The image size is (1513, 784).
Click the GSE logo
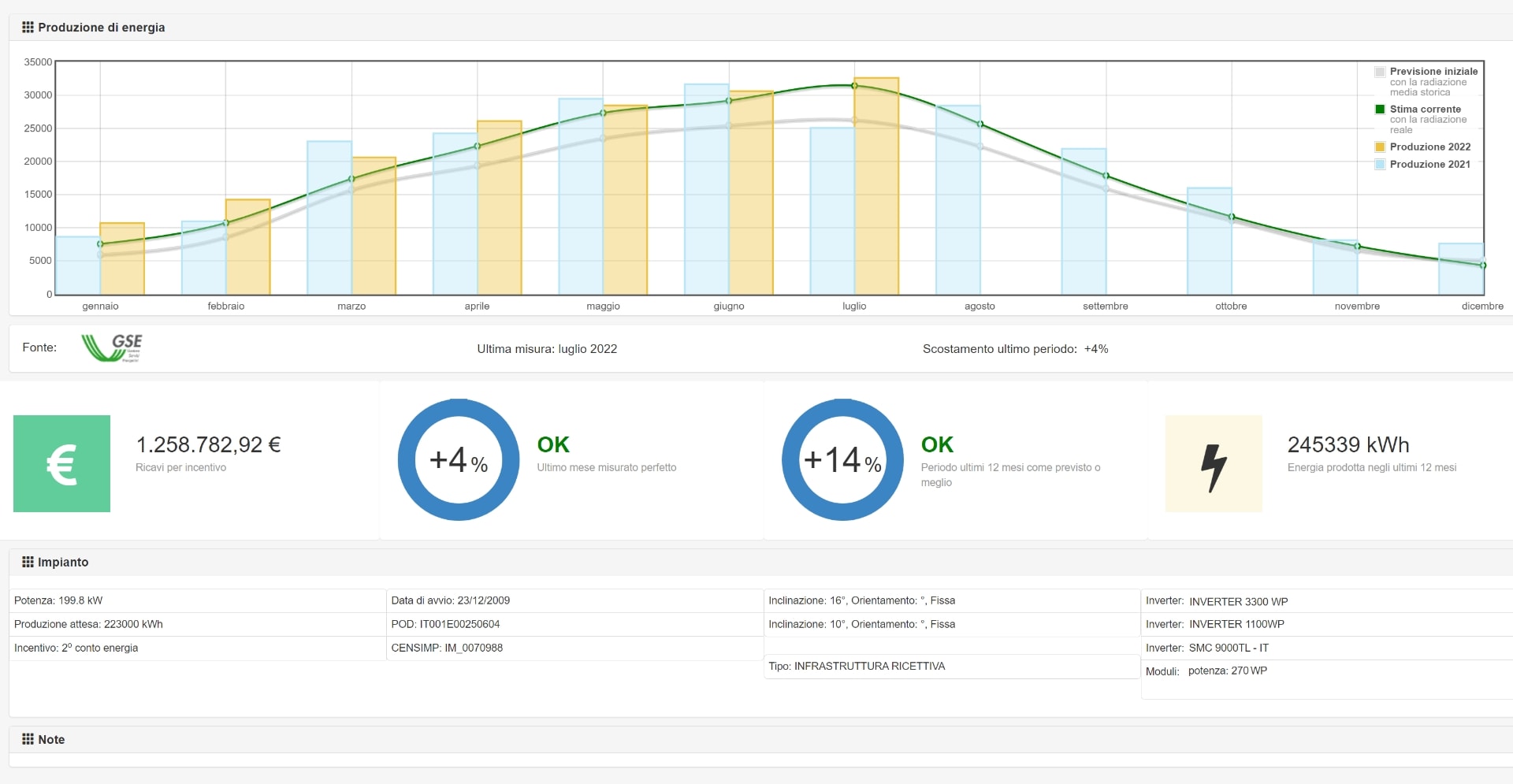click(112, 347)
